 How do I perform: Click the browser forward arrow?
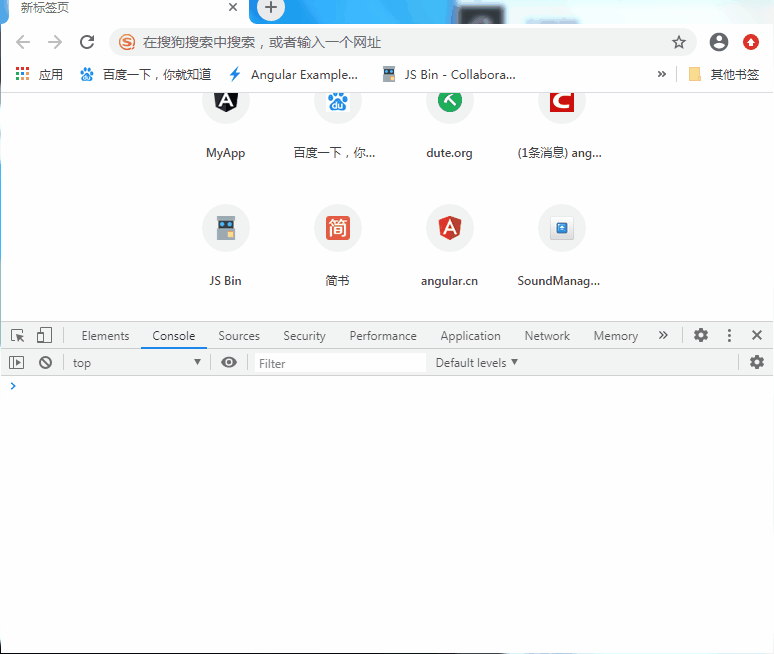pos(55,42)
